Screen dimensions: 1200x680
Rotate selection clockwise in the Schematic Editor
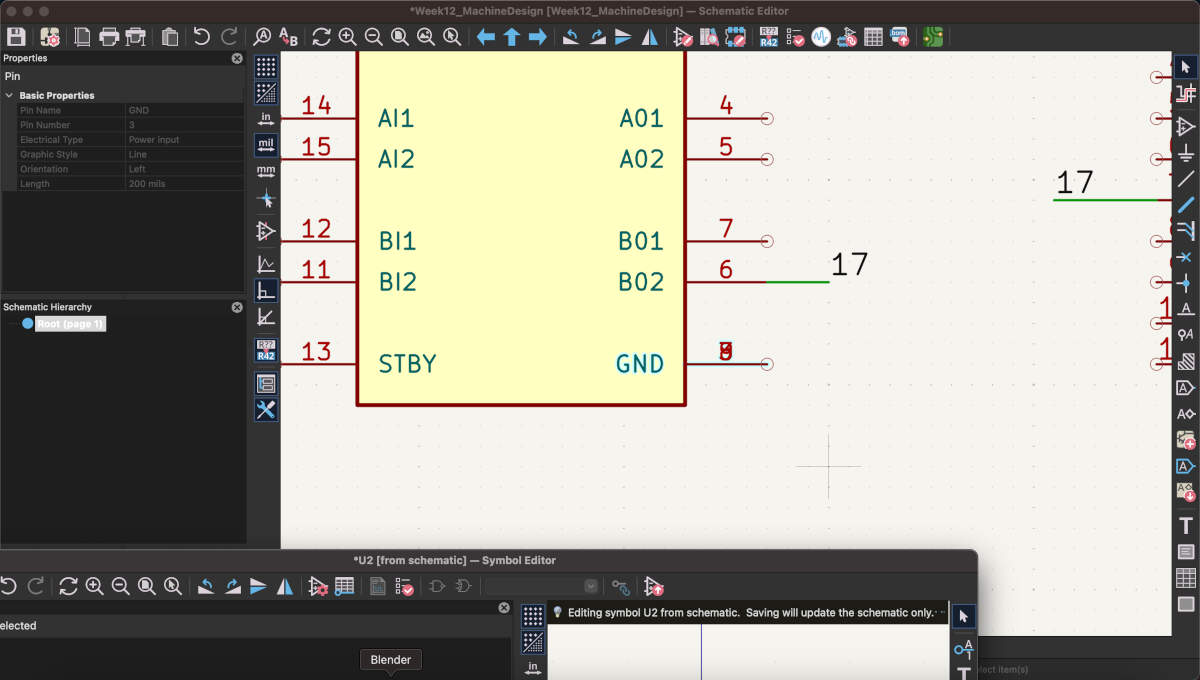point(597,37)
